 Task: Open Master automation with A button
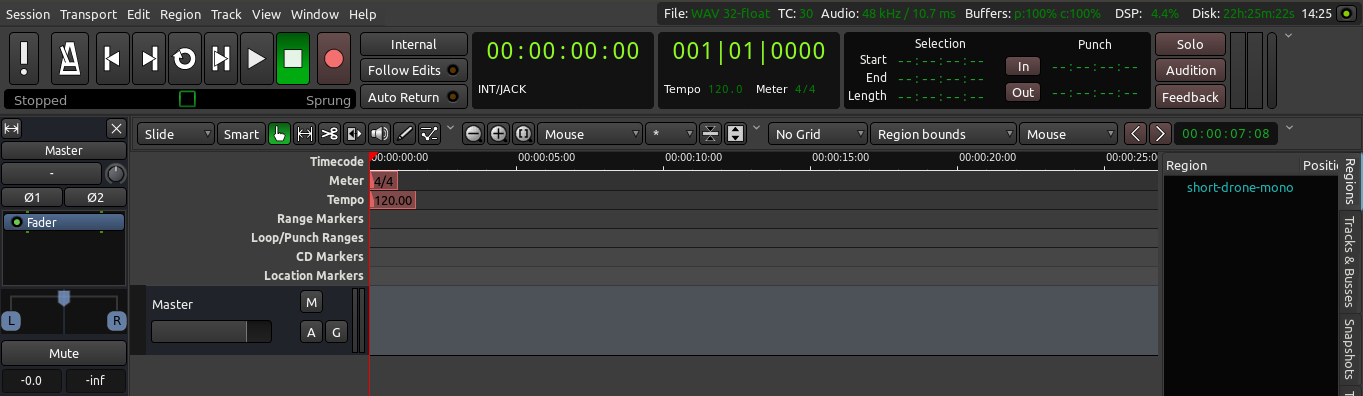coord(311,332)
